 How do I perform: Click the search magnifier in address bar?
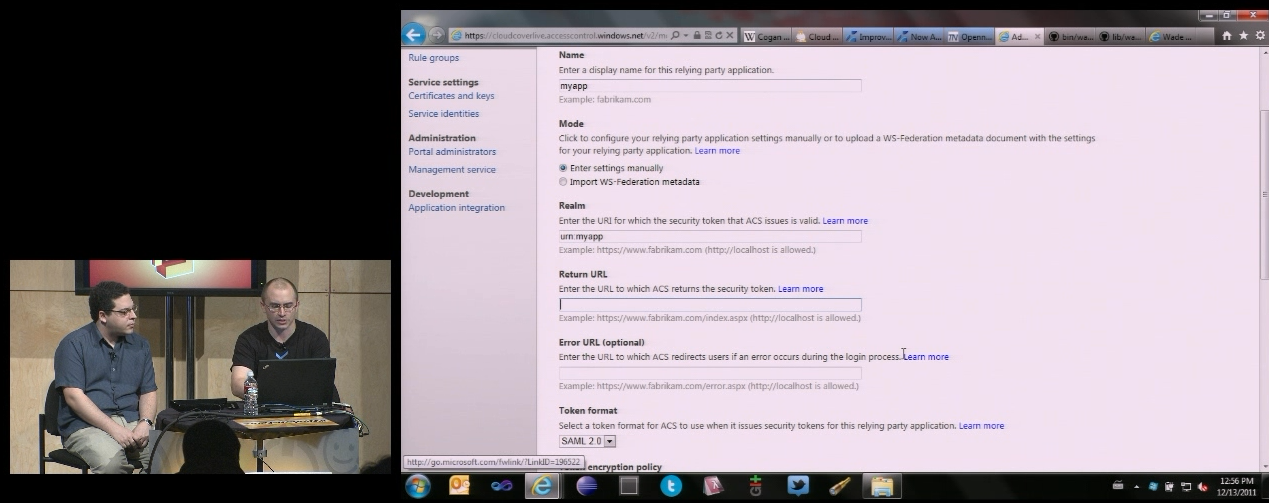[x=676, y=35]
